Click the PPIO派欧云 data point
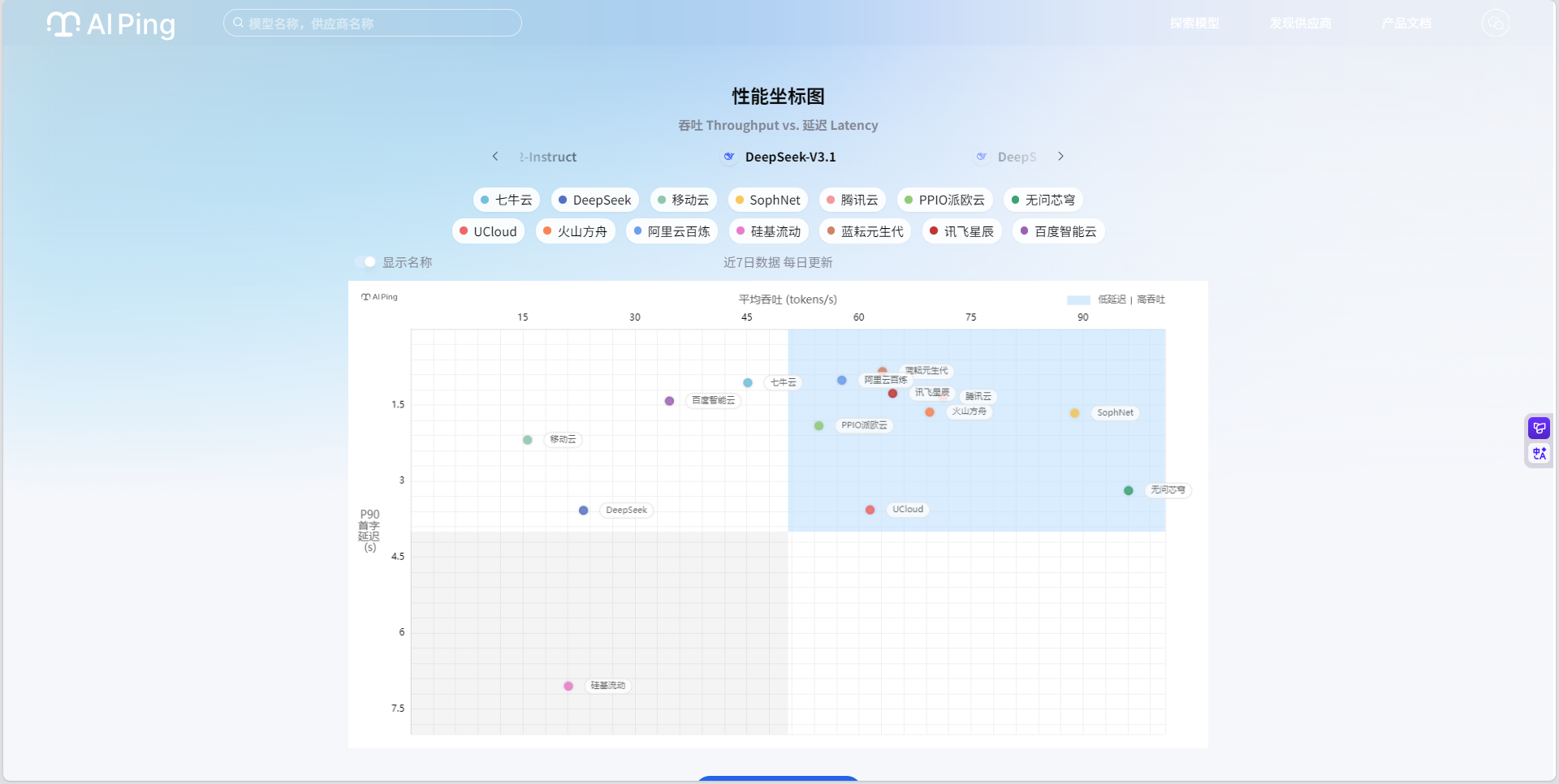The width and height of the screenshot is (1559, 784). (819, 425)
